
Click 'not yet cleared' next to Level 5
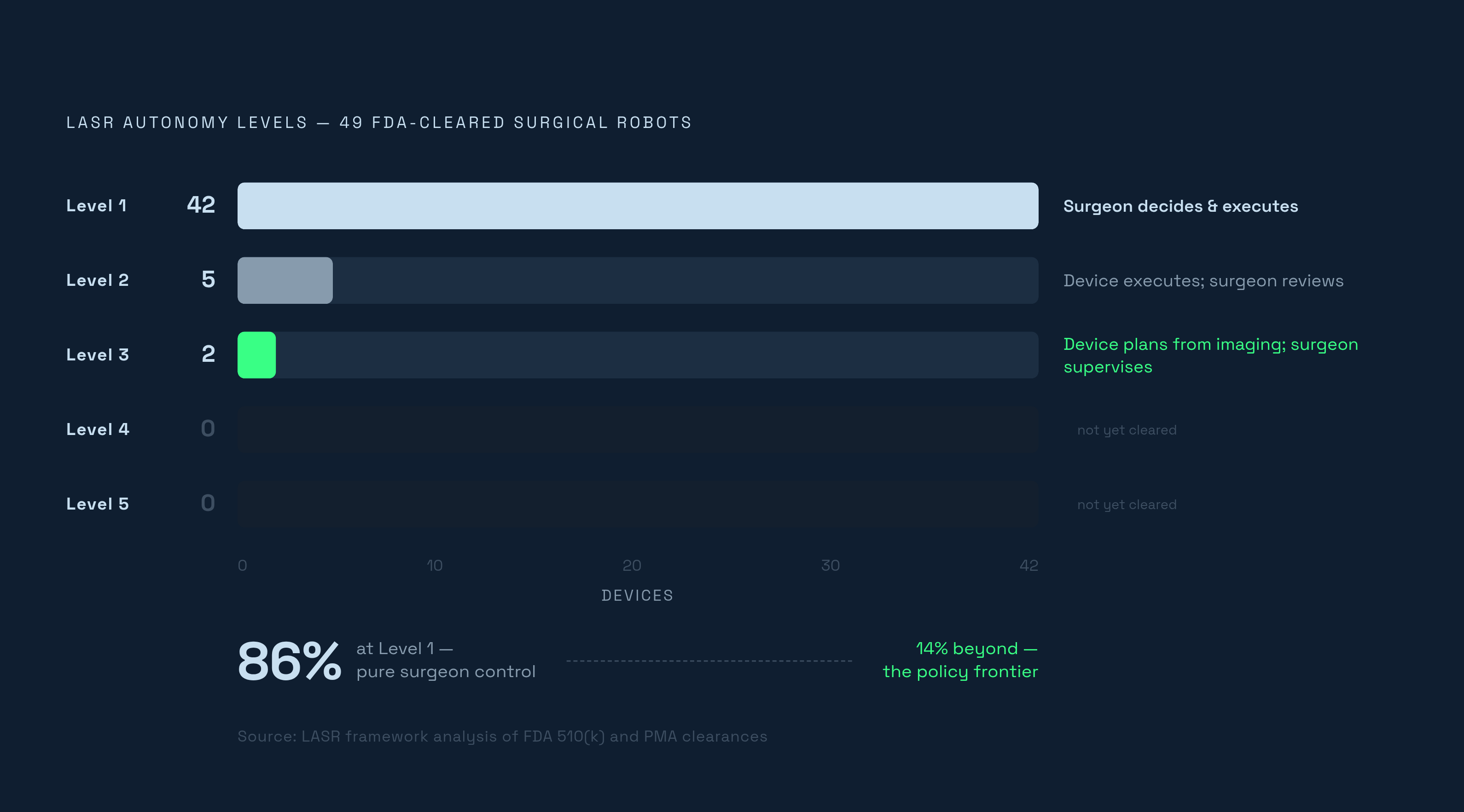coord(1127,505)
